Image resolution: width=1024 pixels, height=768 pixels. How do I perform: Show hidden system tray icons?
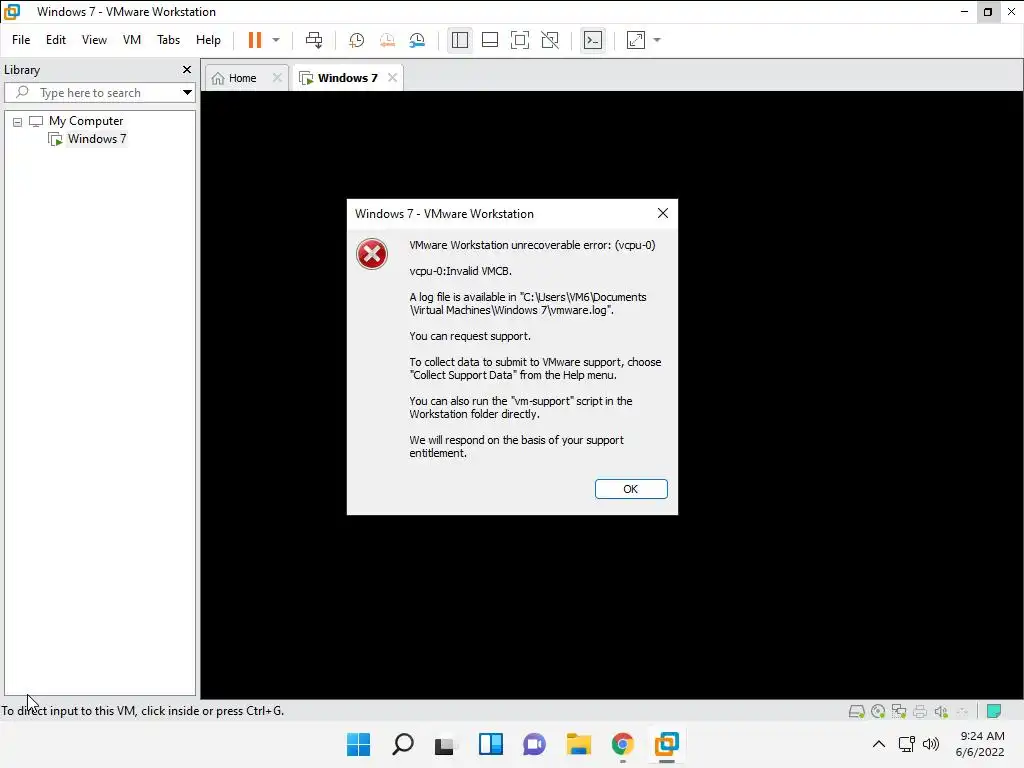(x=879, y=744)
